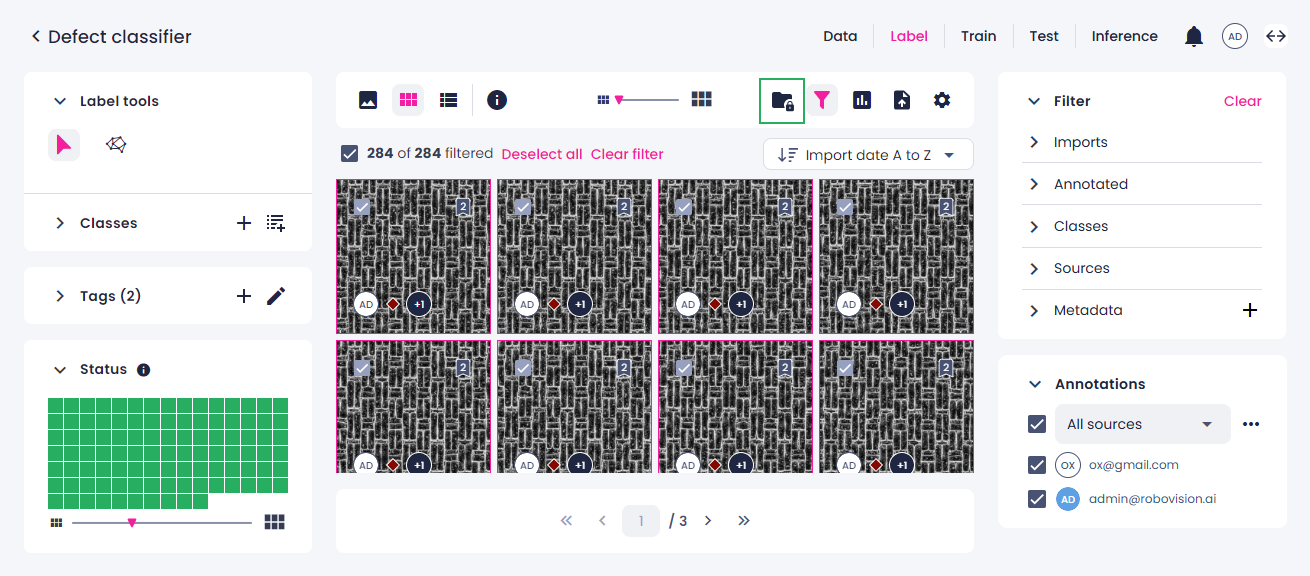Switch to single image view
1310x576 pixels.
[x=368, y=100]
